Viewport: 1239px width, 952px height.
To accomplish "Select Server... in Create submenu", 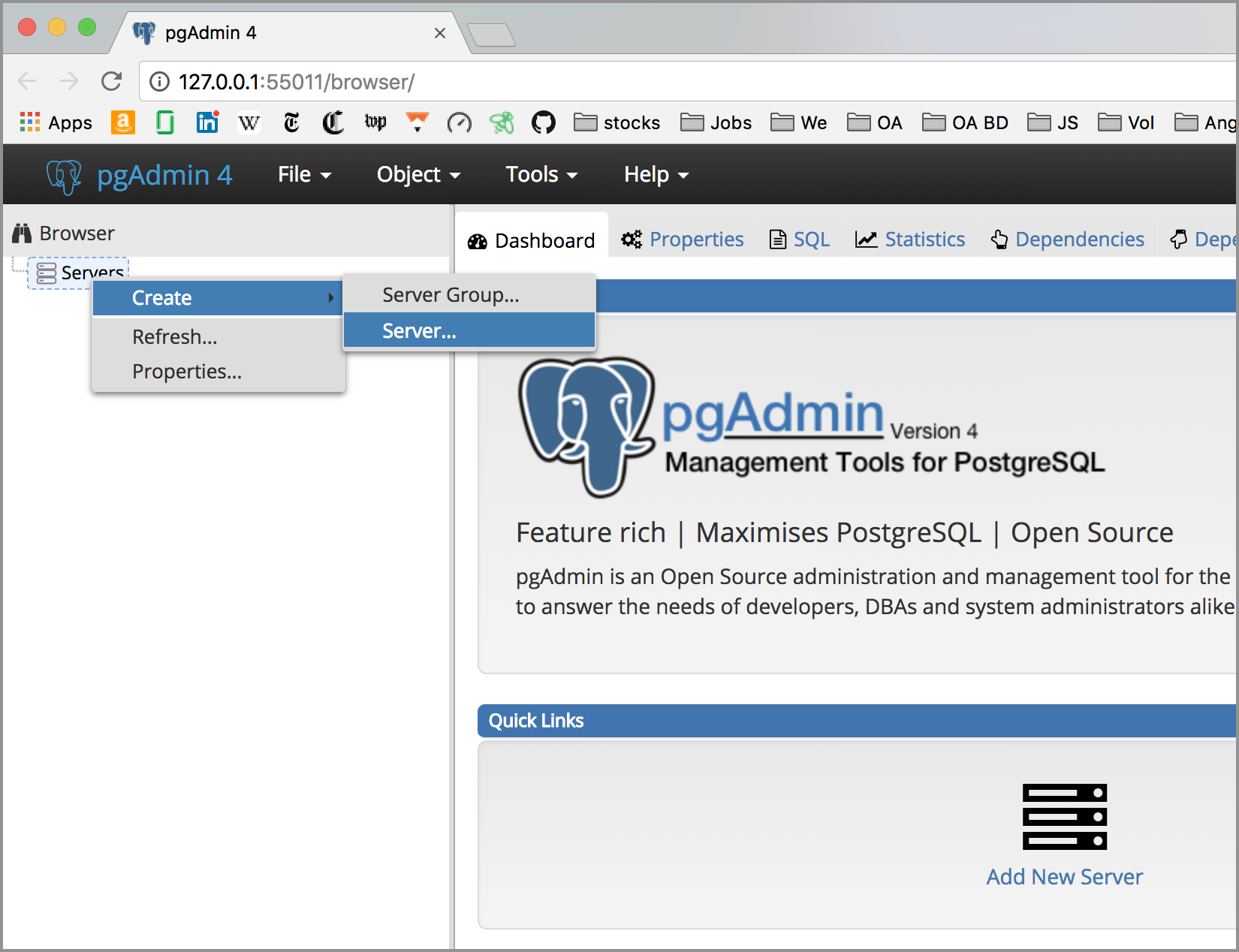I will pos(469,331).
